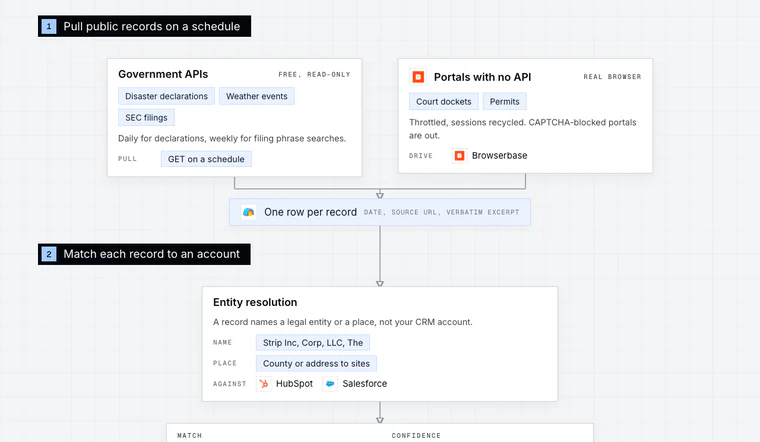Click the DATE, SOURCE URL, VERBATIM EXCERPT text
The width and height of the screenshot is (760, 442).
[442, 212]
